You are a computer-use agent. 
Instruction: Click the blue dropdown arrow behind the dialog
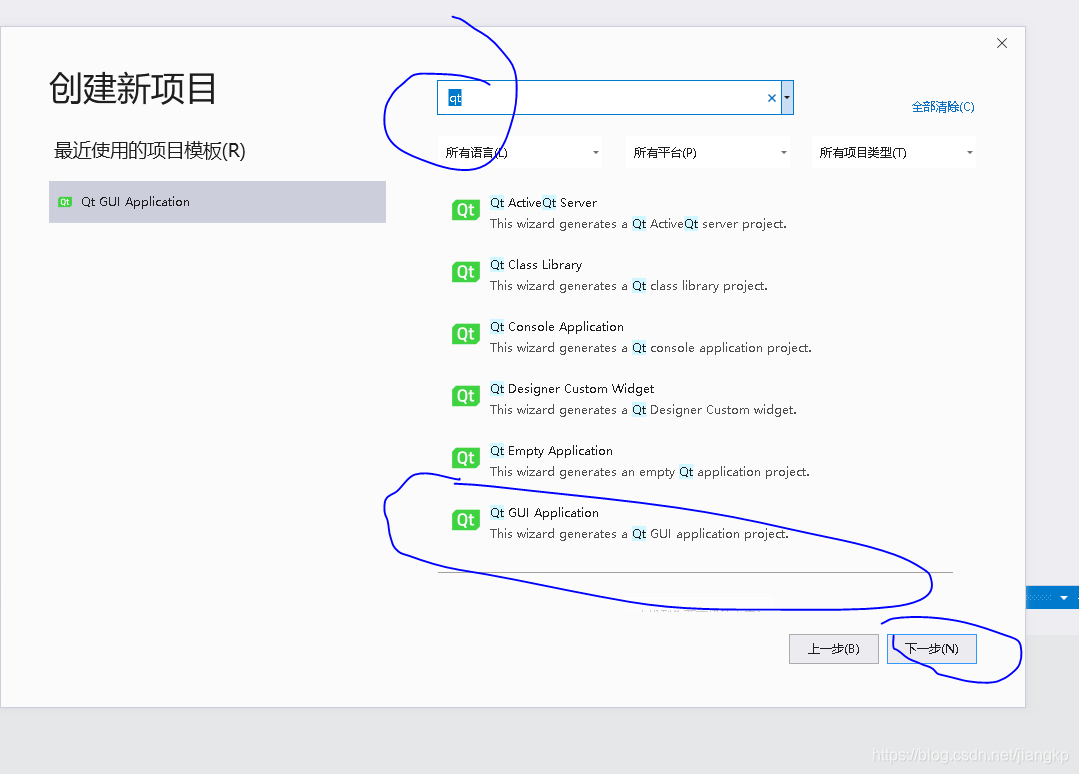pos(1064,598)
